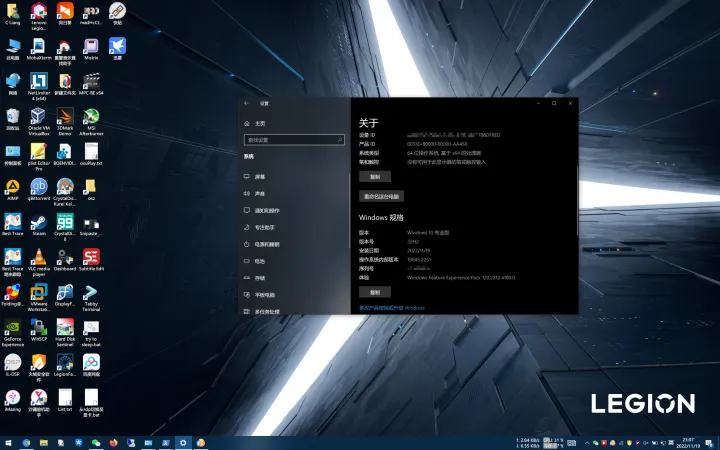Click 复制 (Copy) button below Windows specifications

tap(374, 292)
